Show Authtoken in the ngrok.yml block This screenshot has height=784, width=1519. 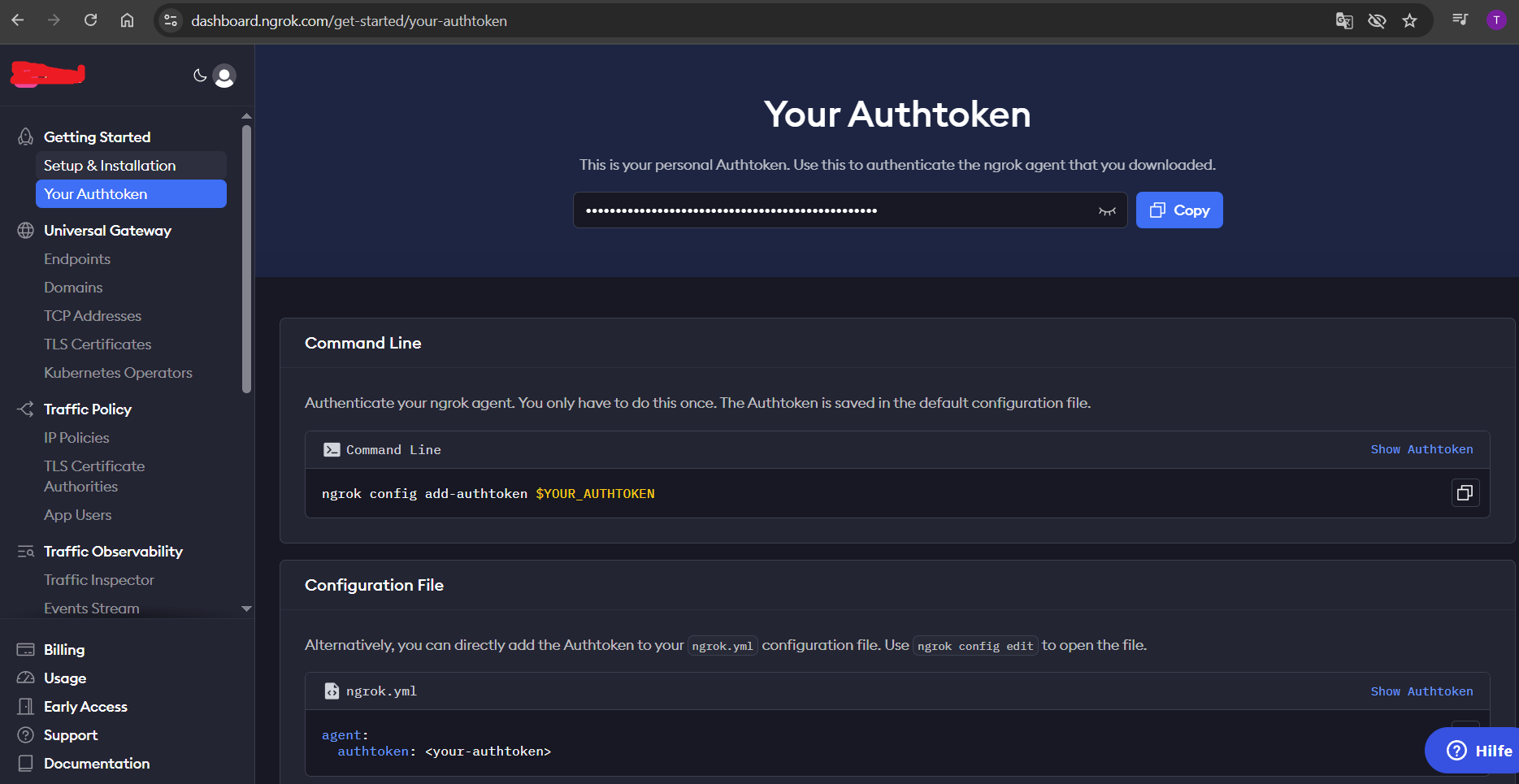(1421, 691)
